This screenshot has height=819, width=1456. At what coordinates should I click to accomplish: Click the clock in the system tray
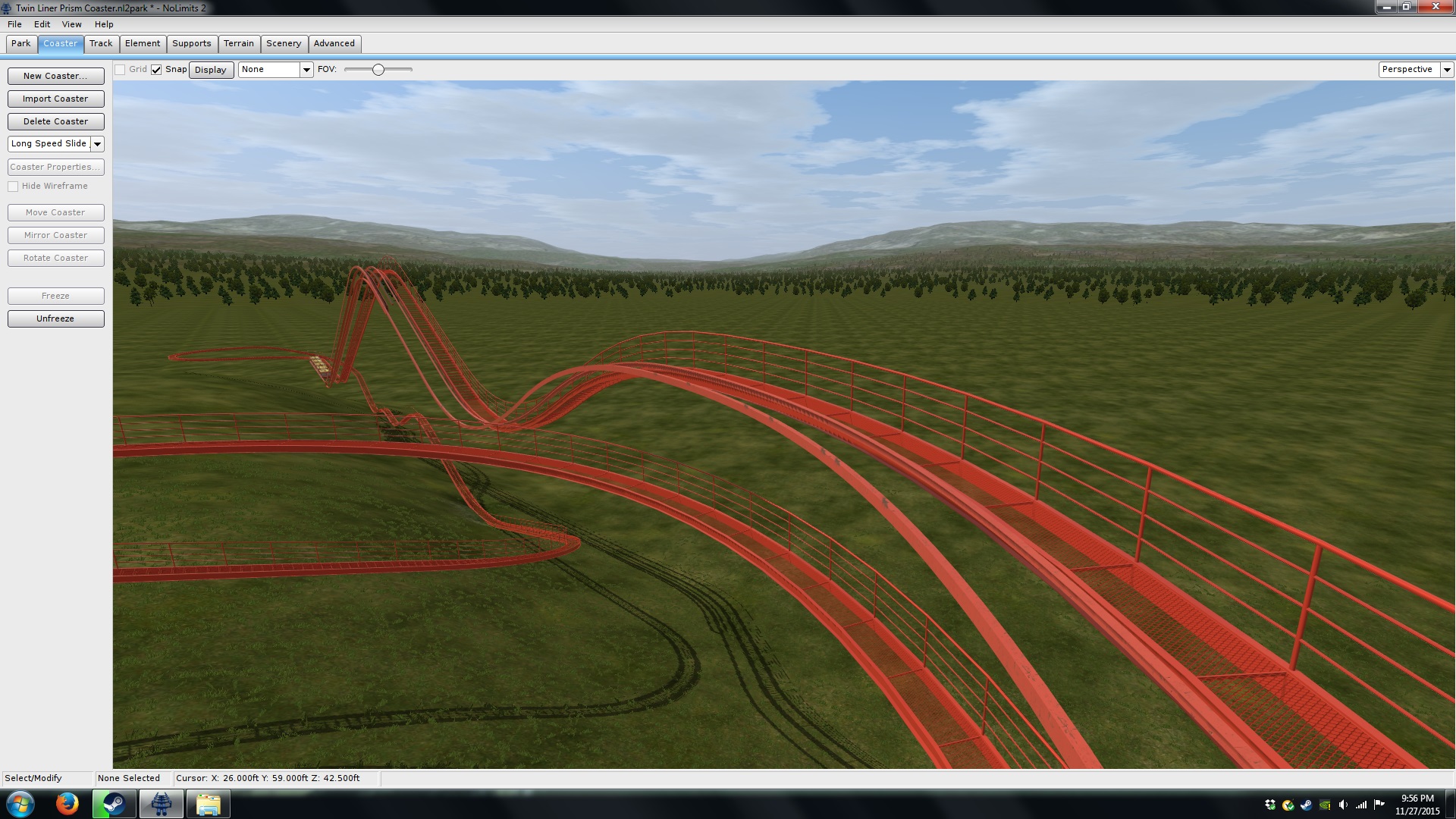(1417, 804)
